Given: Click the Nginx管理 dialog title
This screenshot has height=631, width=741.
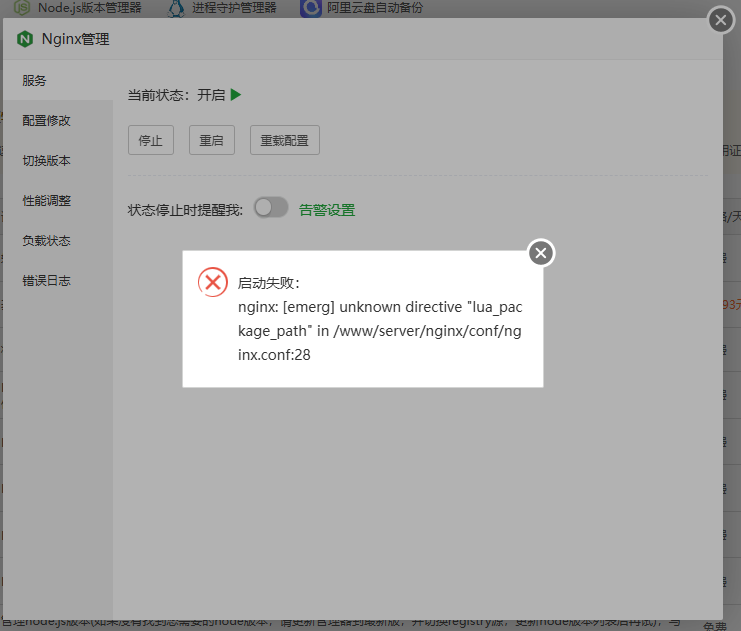Looking at the screenshot, I should pos(76,39).
